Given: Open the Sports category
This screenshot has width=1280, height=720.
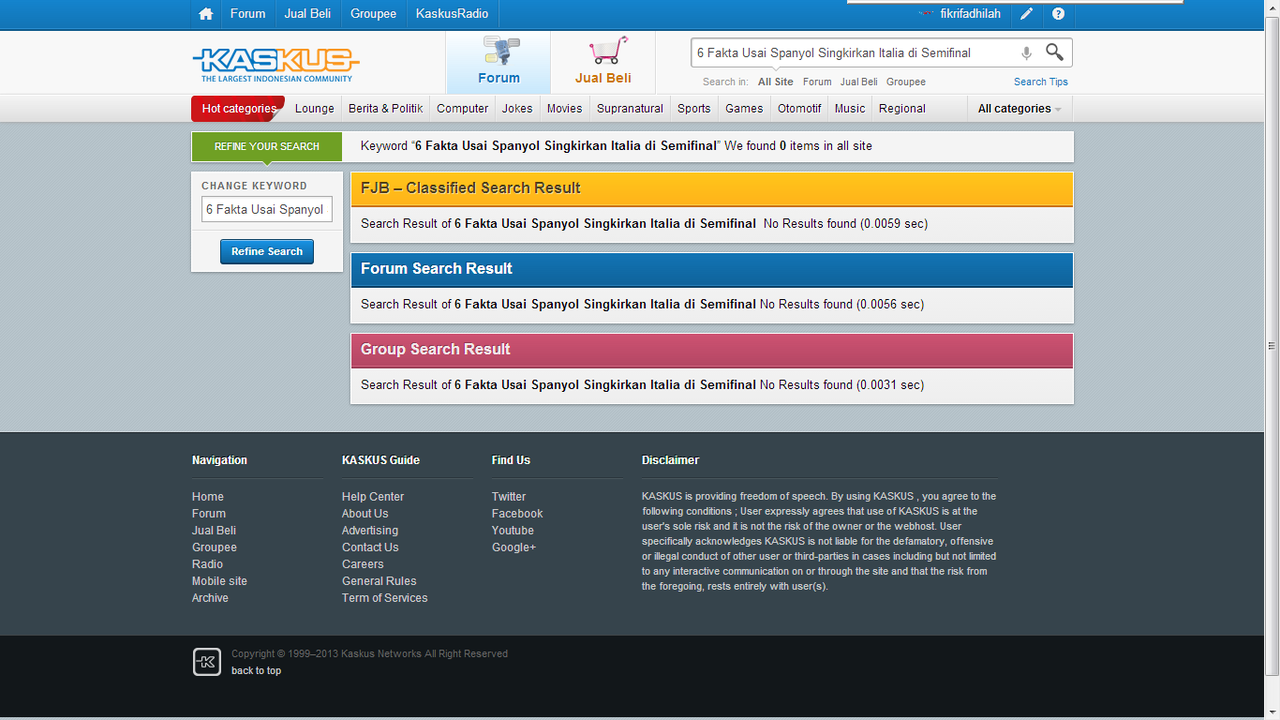Looking at the screenshot, I should [694, 109].
